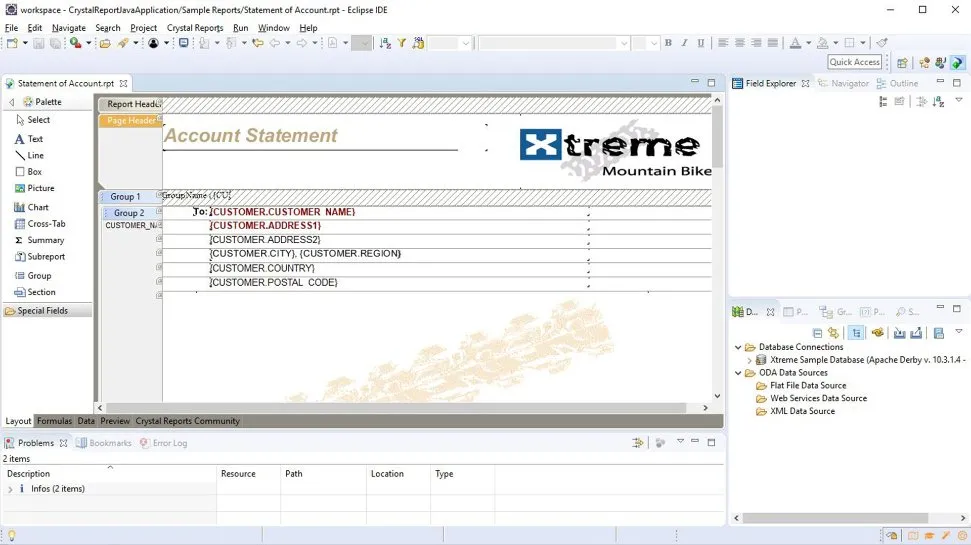
Task: Click the Quick Access field
Action: click(855, 62)
